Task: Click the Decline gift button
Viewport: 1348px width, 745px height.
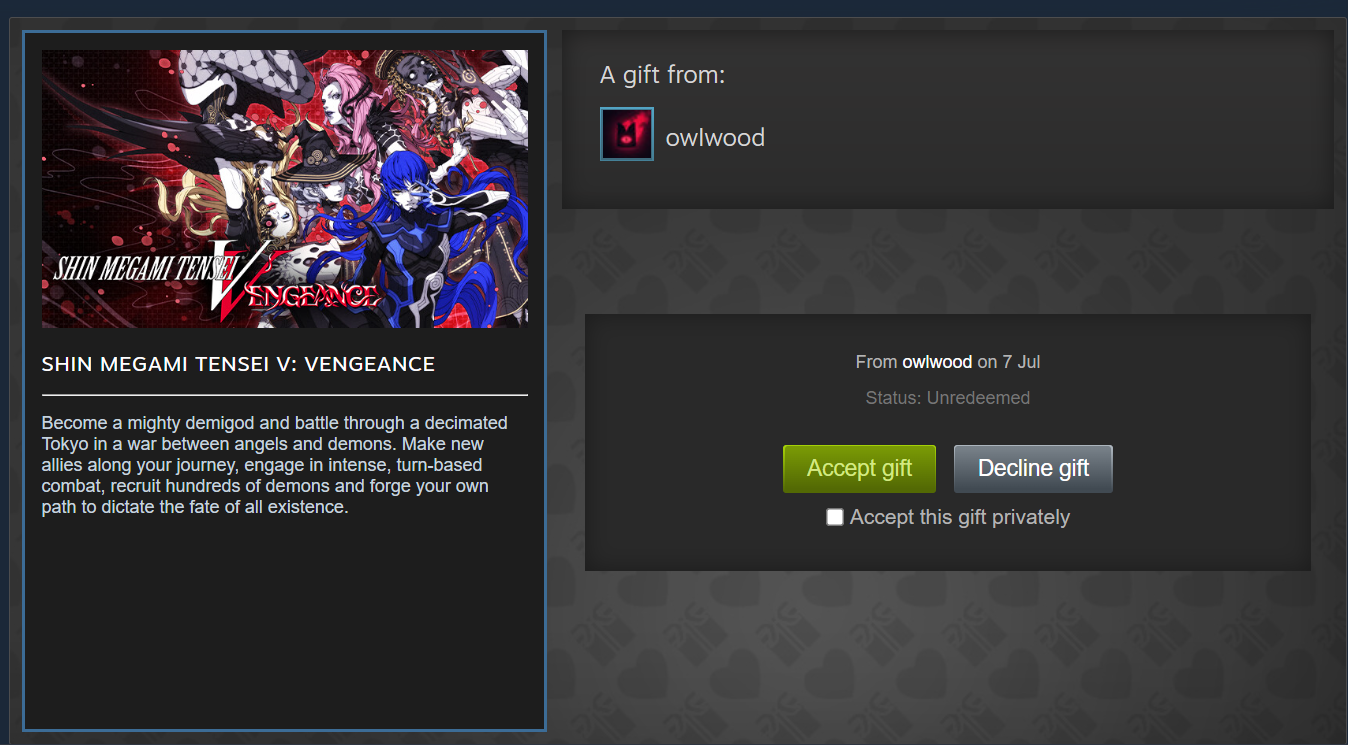Action: click(x=1033, y=469)
